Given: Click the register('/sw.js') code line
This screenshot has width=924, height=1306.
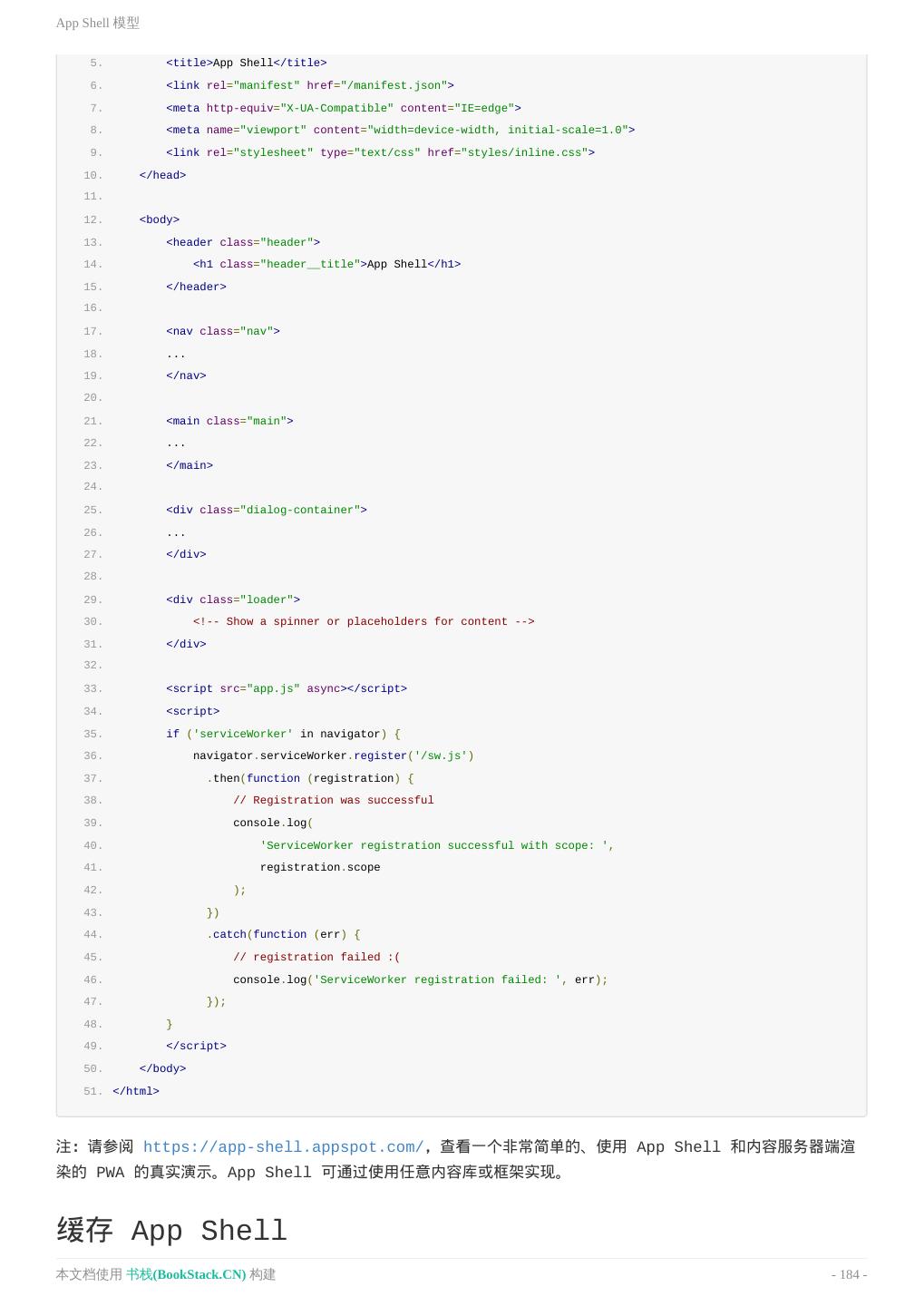Looking at the screenshot, I should pos(333,755).
